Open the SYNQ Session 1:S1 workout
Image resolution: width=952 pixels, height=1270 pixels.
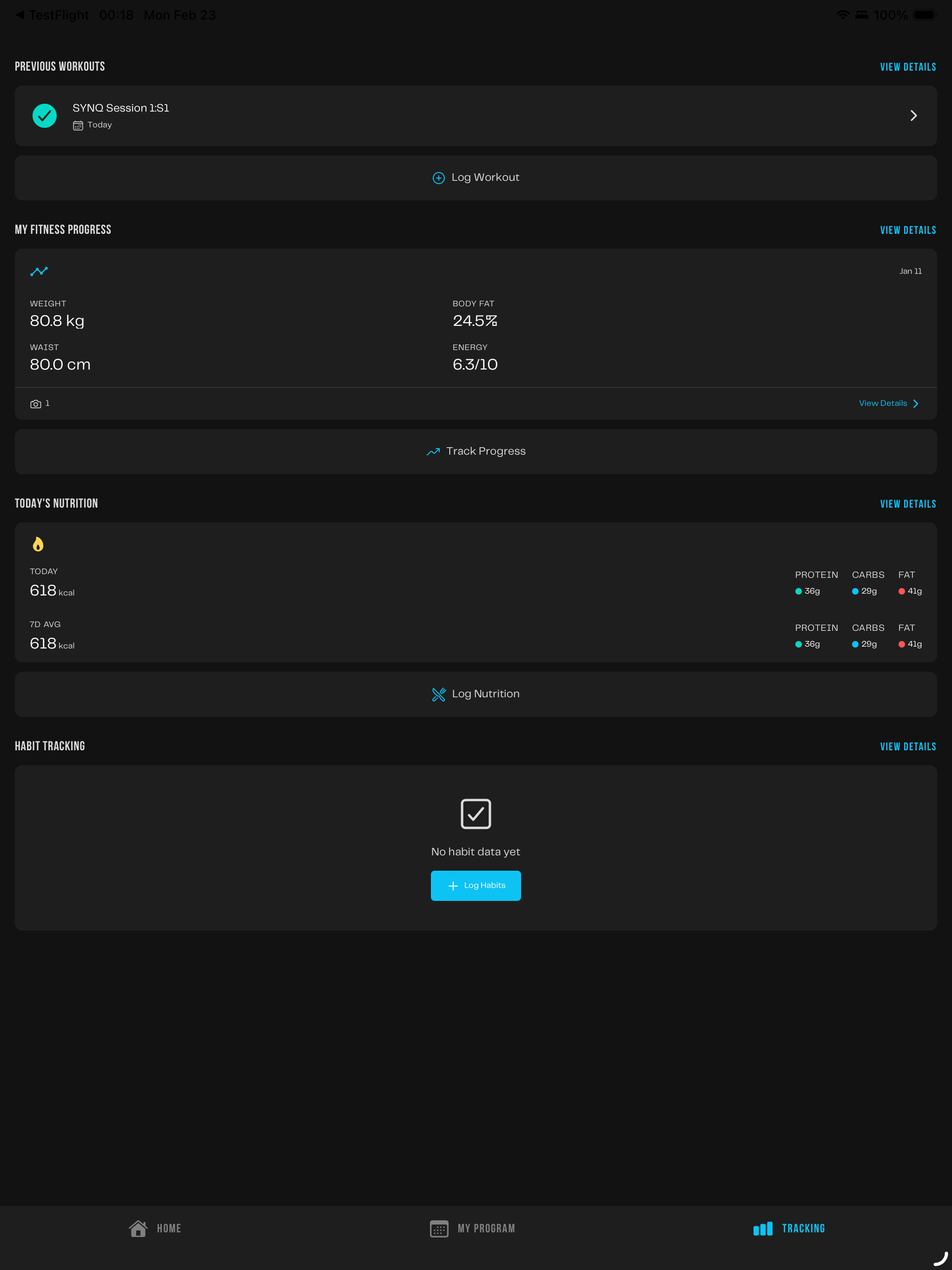476,115
